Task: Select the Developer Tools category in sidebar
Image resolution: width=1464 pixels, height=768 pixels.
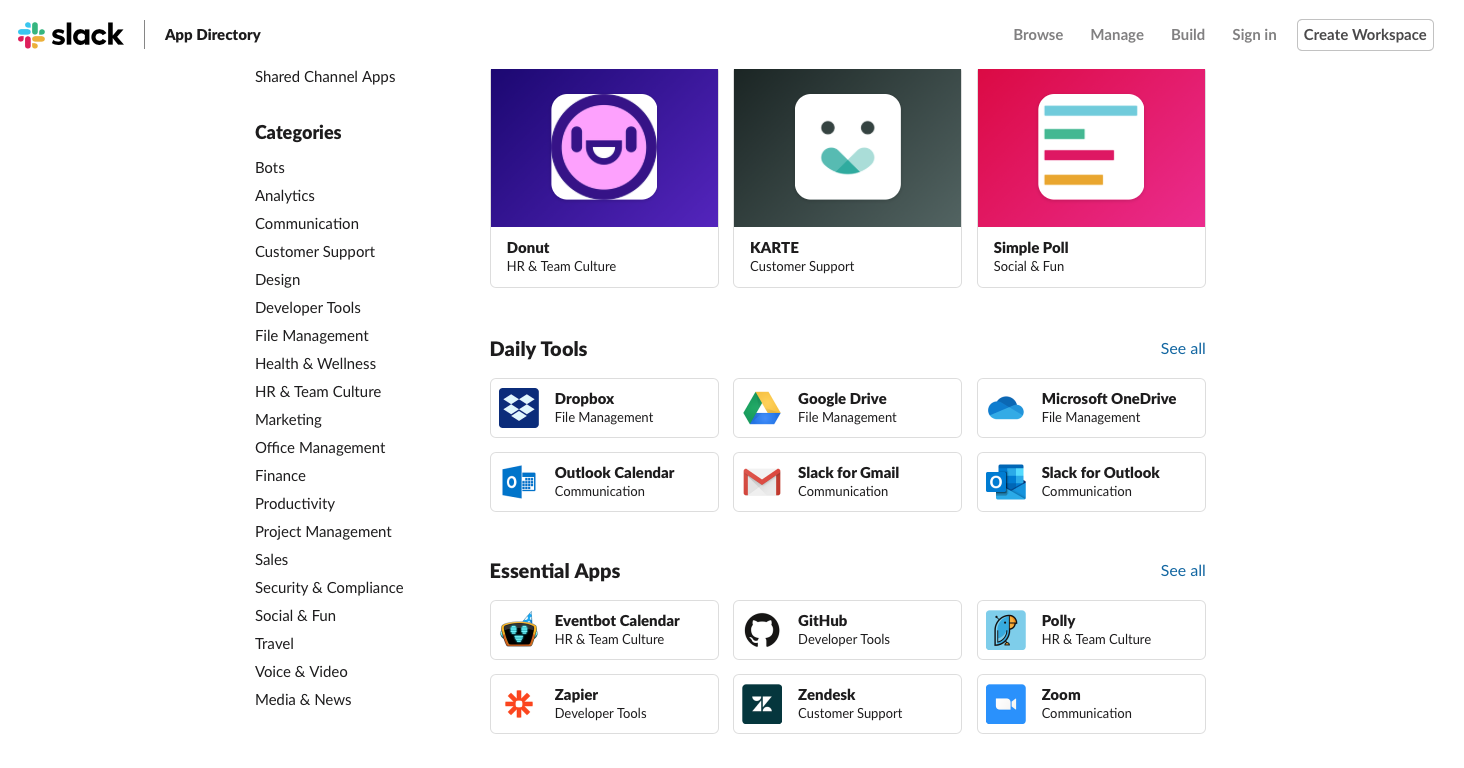Action: pos(308,308)
